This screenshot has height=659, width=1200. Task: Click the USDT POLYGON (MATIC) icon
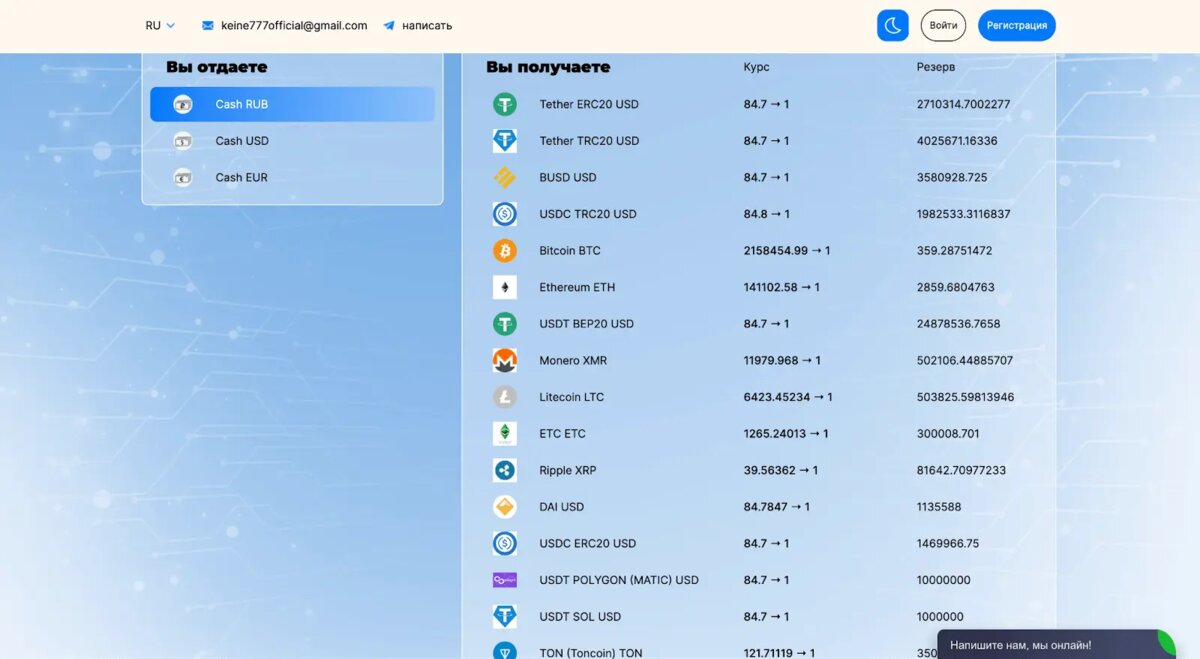click(504, 580)
